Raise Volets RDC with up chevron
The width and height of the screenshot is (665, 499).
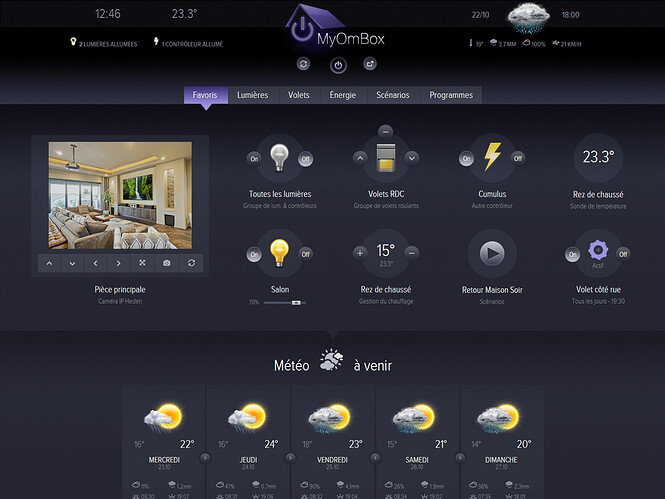tap(360, 158)
